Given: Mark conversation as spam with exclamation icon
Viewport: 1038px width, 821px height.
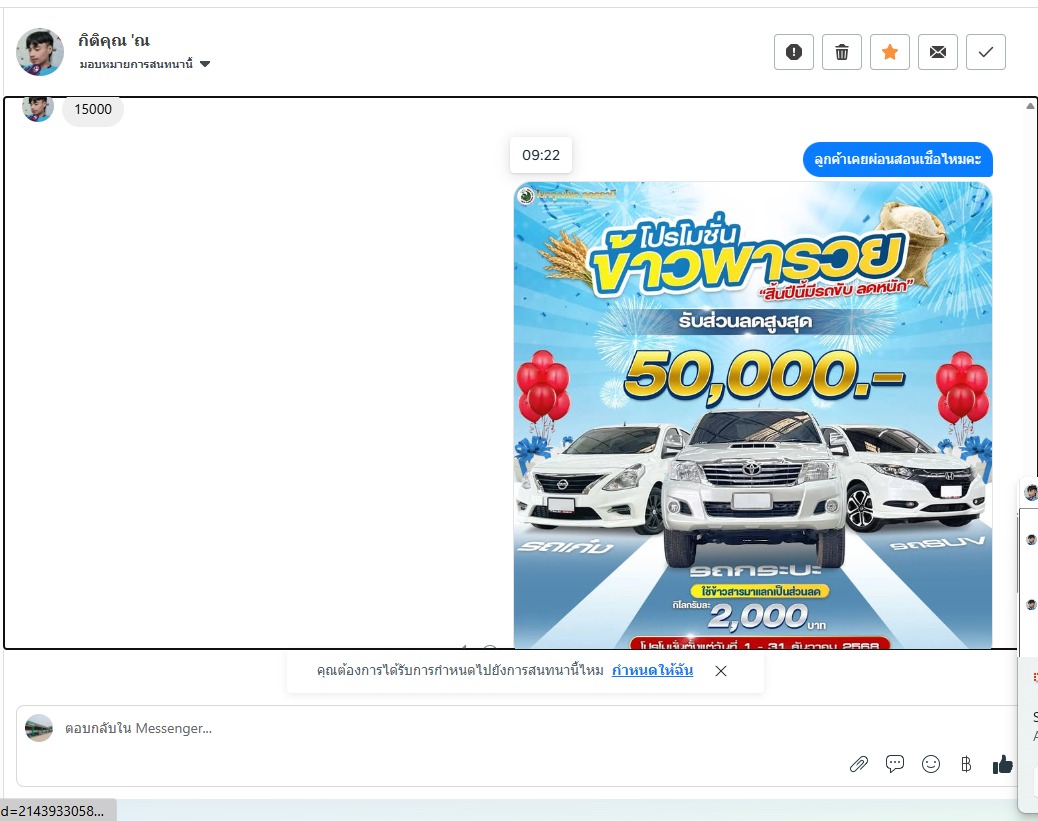Looking at the screenshot, I should 794,52.
